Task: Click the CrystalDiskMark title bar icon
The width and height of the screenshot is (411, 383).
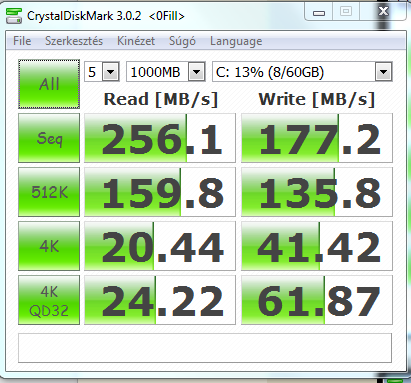Action: 14,16
